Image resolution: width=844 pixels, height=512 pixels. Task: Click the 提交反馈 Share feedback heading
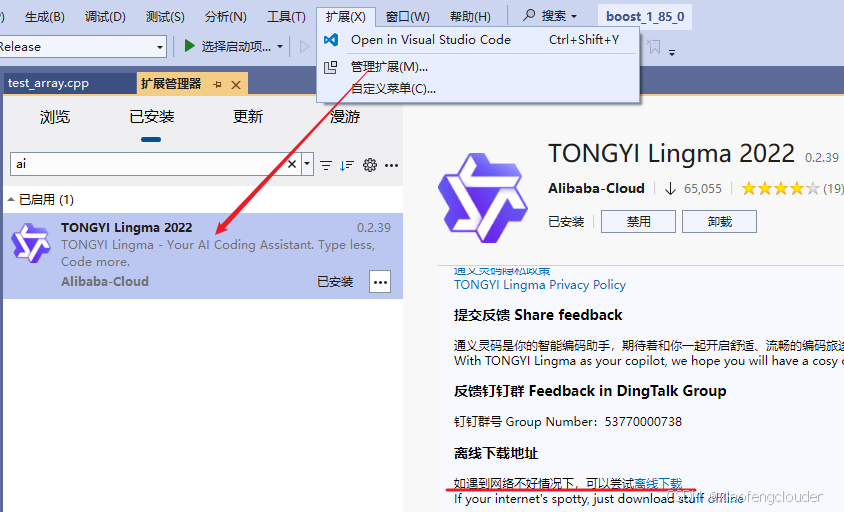[x=538, y=315]
